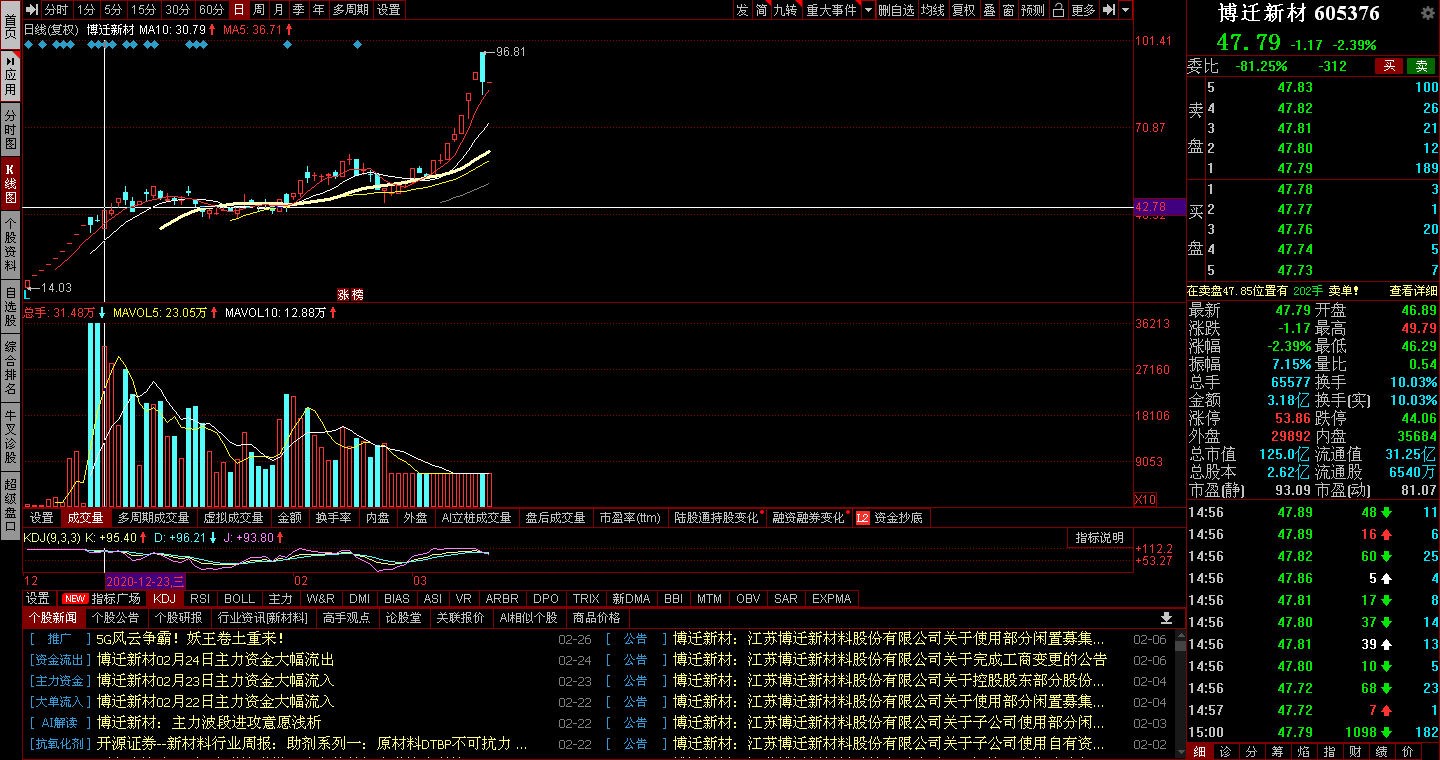This screenshot has width=1440, height=760.
Task: Click the green 卖 sell button
Action: [x=1421, y=66]
